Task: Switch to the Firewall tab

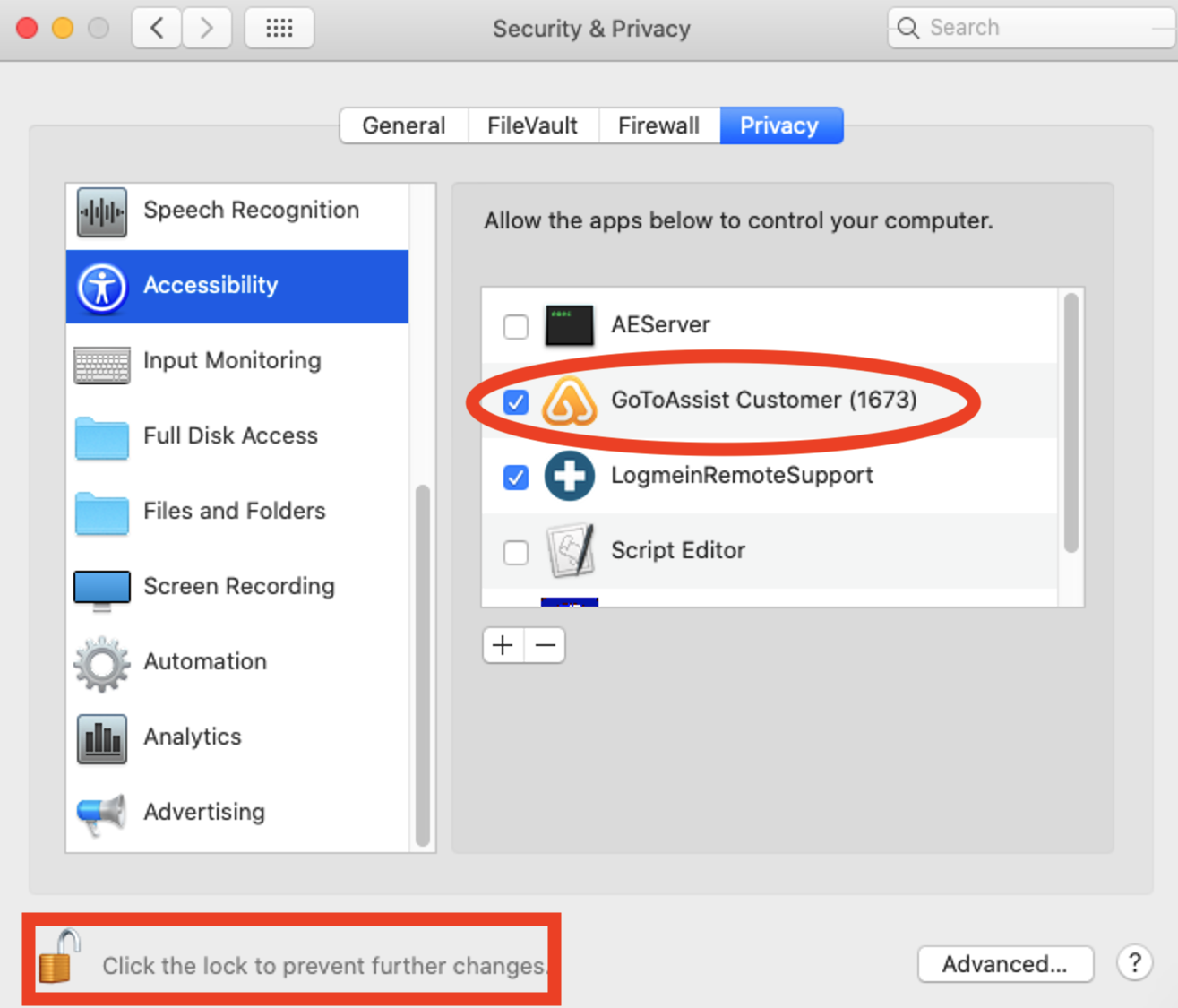Action: 659,125
